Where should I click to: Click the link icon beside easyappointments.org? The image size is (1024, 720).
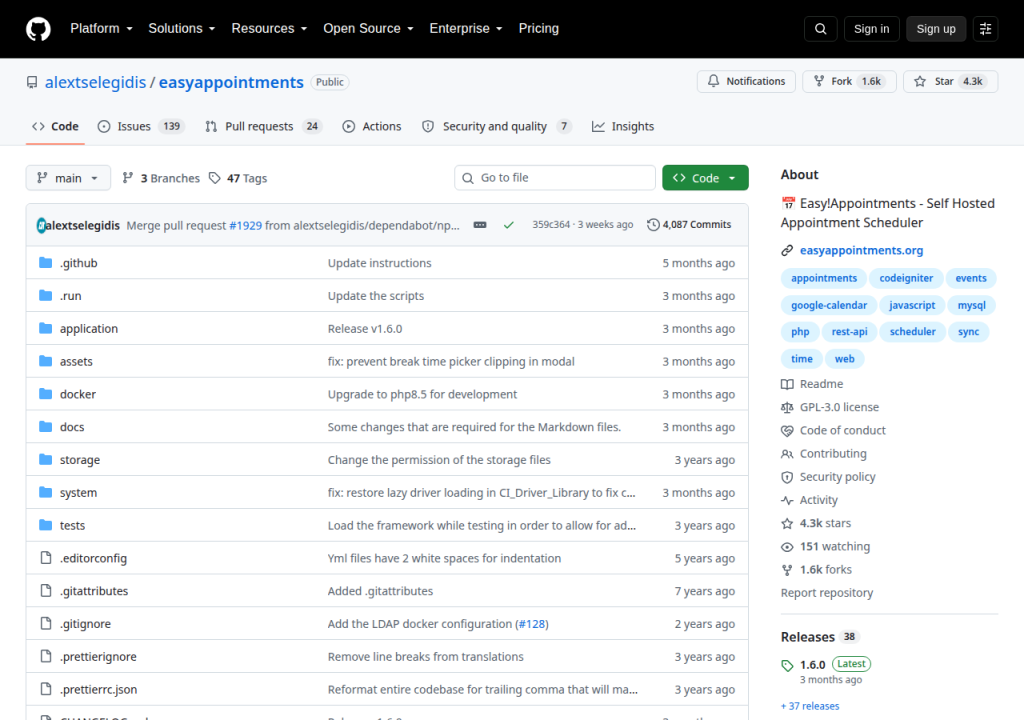(x=788, y=250)
